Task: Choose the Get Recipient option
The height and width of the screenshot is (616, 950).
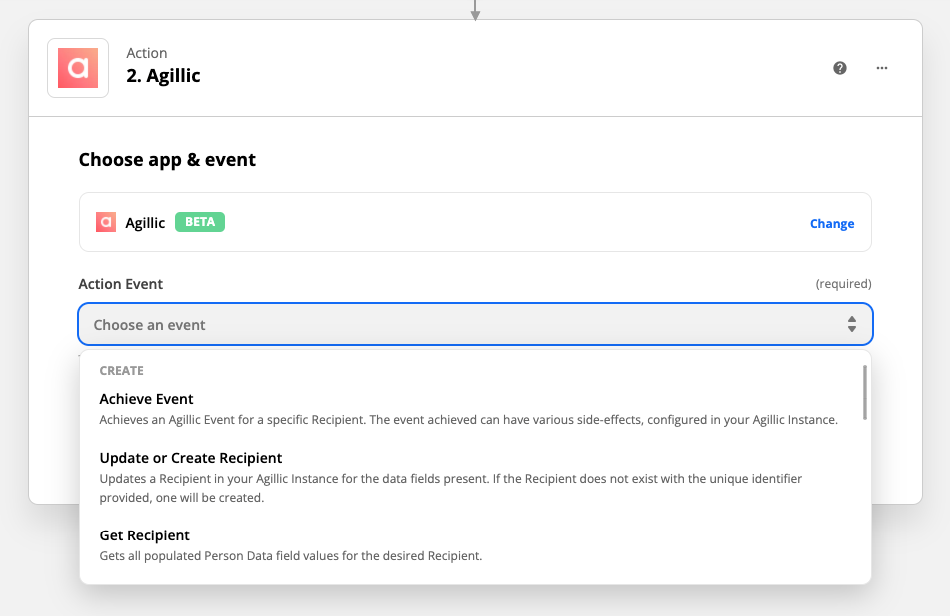Action: pos(475,545)
